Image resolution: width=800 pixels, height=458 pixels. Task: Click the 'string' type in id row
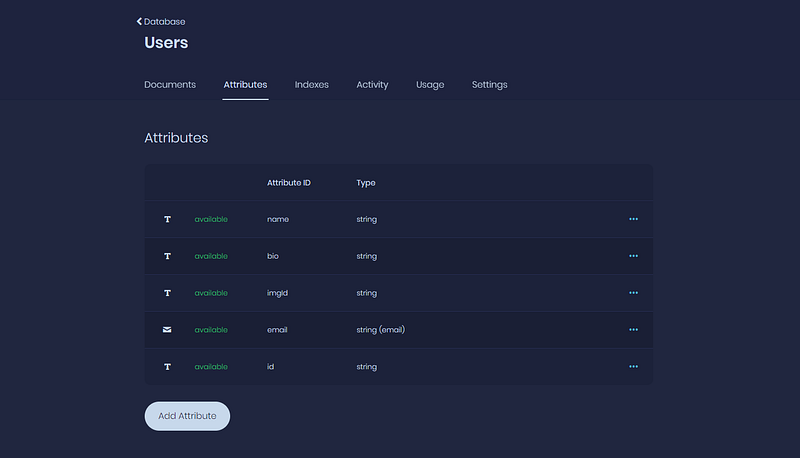tap(367, 366)
